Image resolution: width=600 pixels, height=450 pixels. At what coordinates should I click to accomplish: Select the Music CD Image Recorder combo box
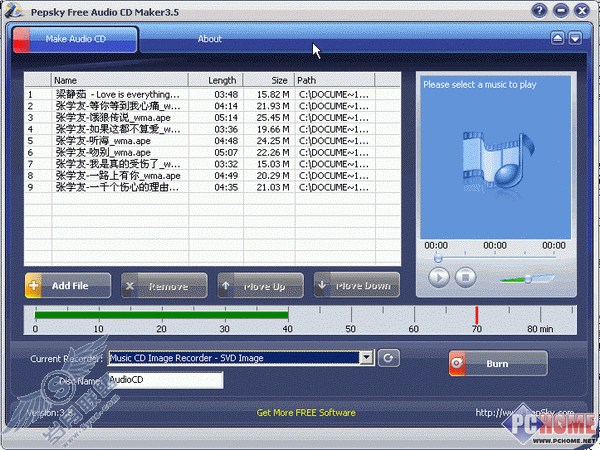coord(241,358)
